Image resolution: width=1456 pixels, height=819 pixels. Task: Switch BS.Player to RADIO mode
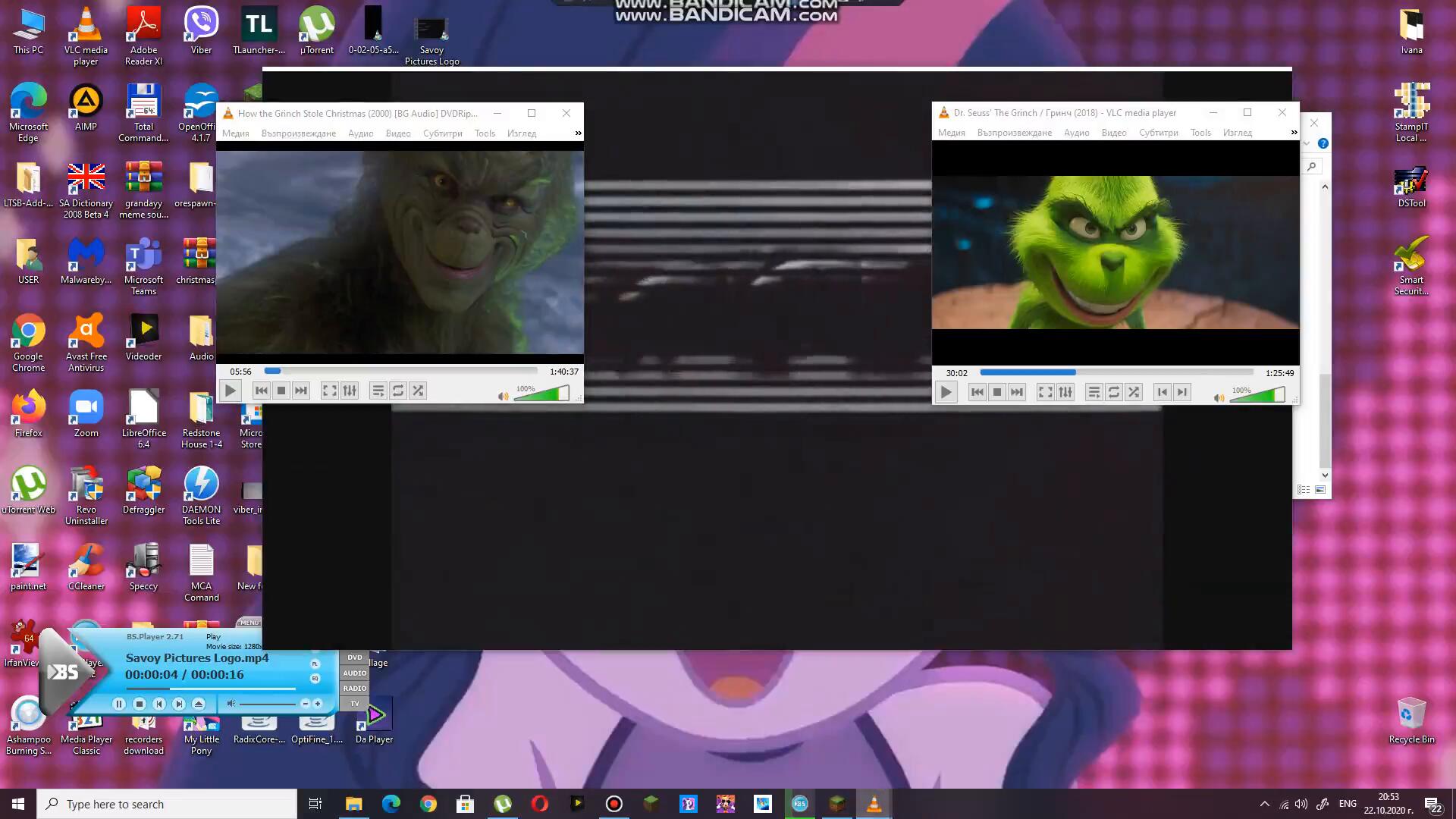(354, 689)
